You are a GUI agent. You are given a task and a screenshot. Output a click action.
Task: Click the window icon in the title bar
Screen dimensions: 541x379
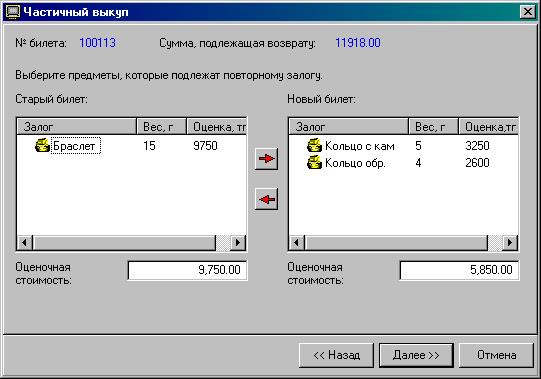click(13, 12)
